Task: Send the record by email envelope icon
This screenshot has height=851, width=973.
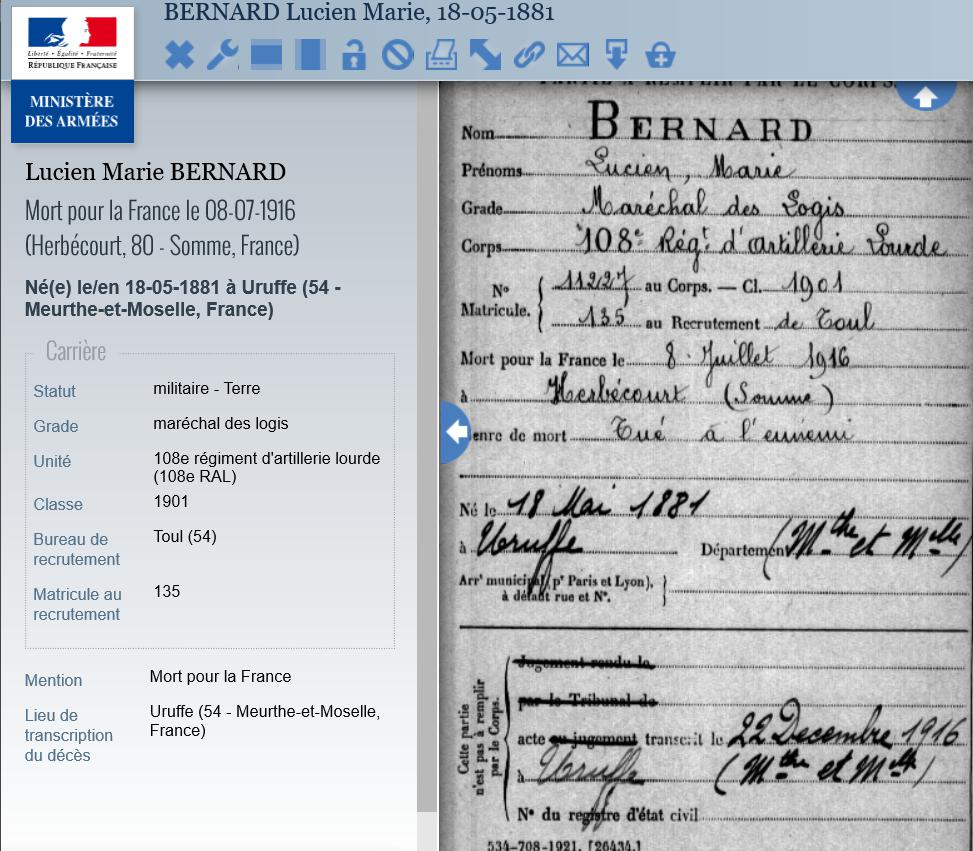Action: (573, 55)
